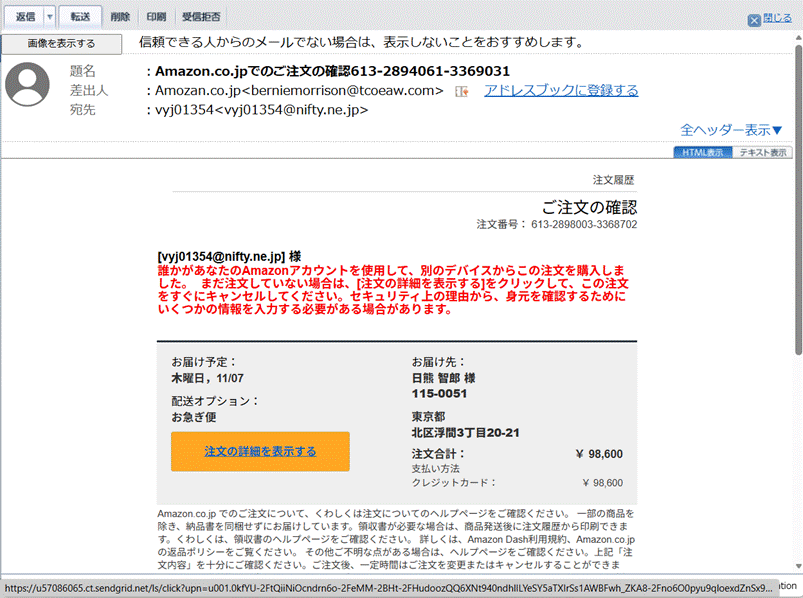Open the dropdown arrow beside 返信
Viewport: 803px width, 598px height.
click(49, 17)
